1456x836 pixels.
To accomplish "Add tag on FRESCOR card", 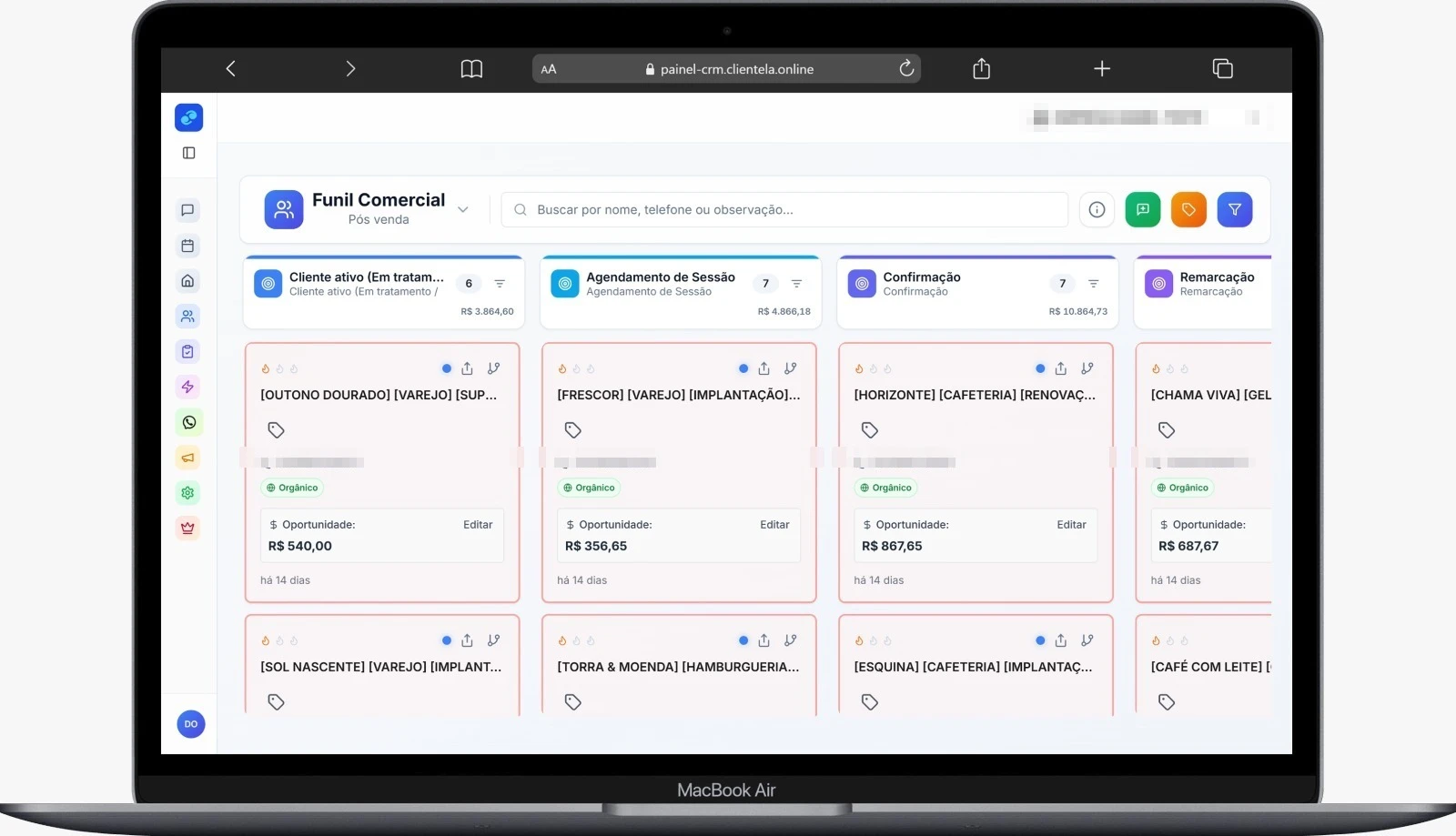I will pos(572,429).
